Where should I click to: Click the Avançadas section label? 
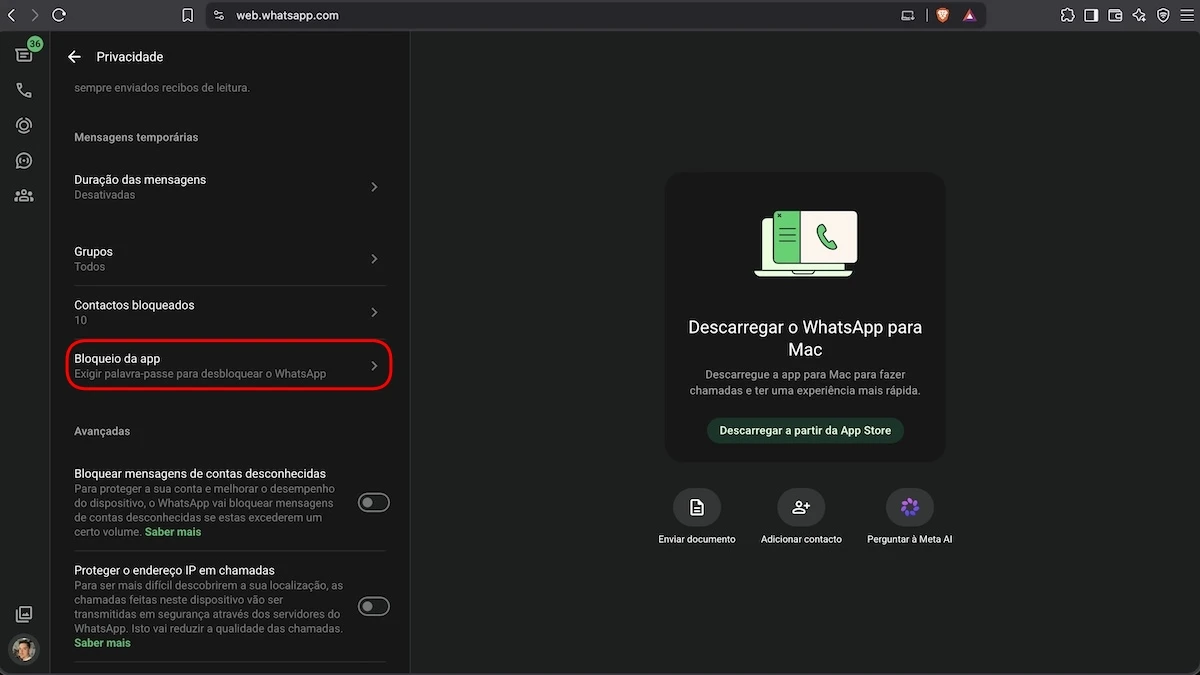coord(102,431)
